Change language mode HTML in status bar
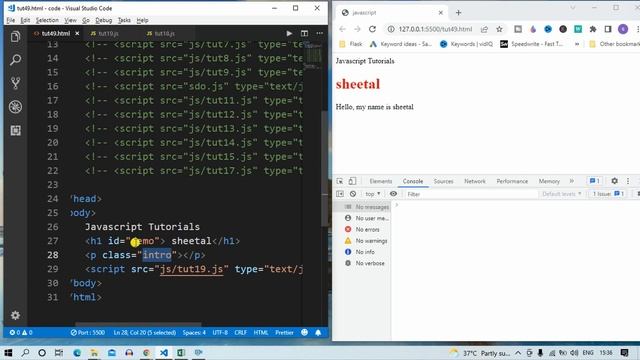 261,333
